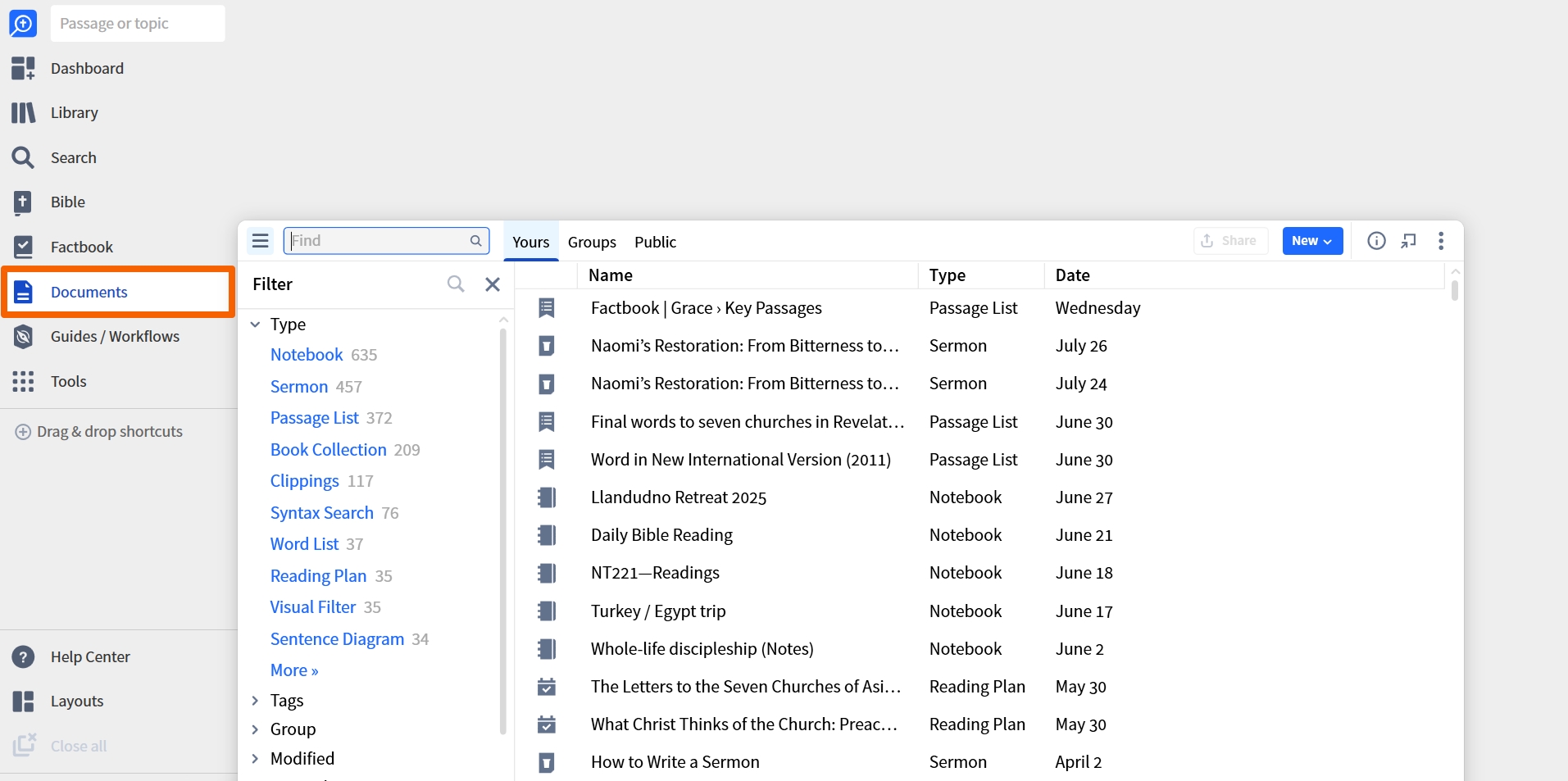
Task: Filter by Syntax Search type
Action: click(x=322, y=513)
